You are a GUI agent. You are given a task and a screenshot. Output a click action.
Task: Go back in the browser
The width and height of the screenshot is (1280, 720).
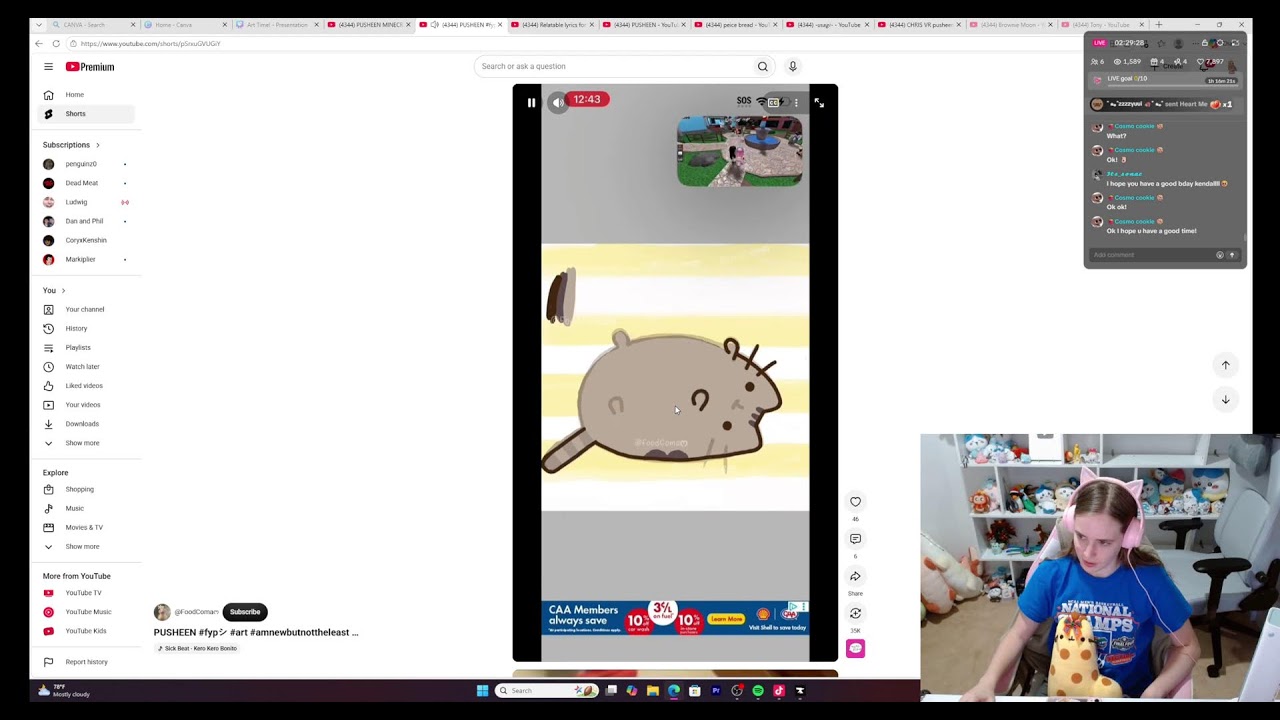[x=39, y=44]
